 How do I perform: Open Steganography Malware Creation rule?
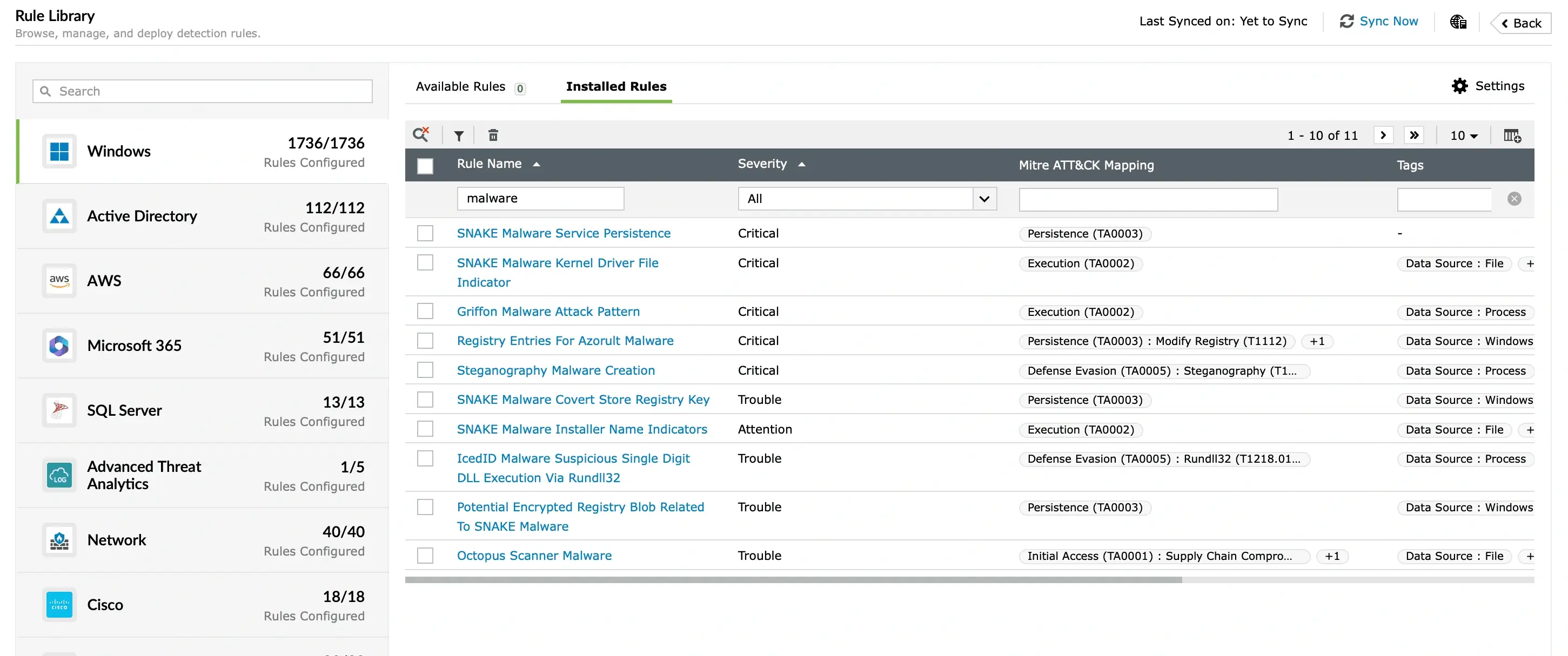(556, 370)
